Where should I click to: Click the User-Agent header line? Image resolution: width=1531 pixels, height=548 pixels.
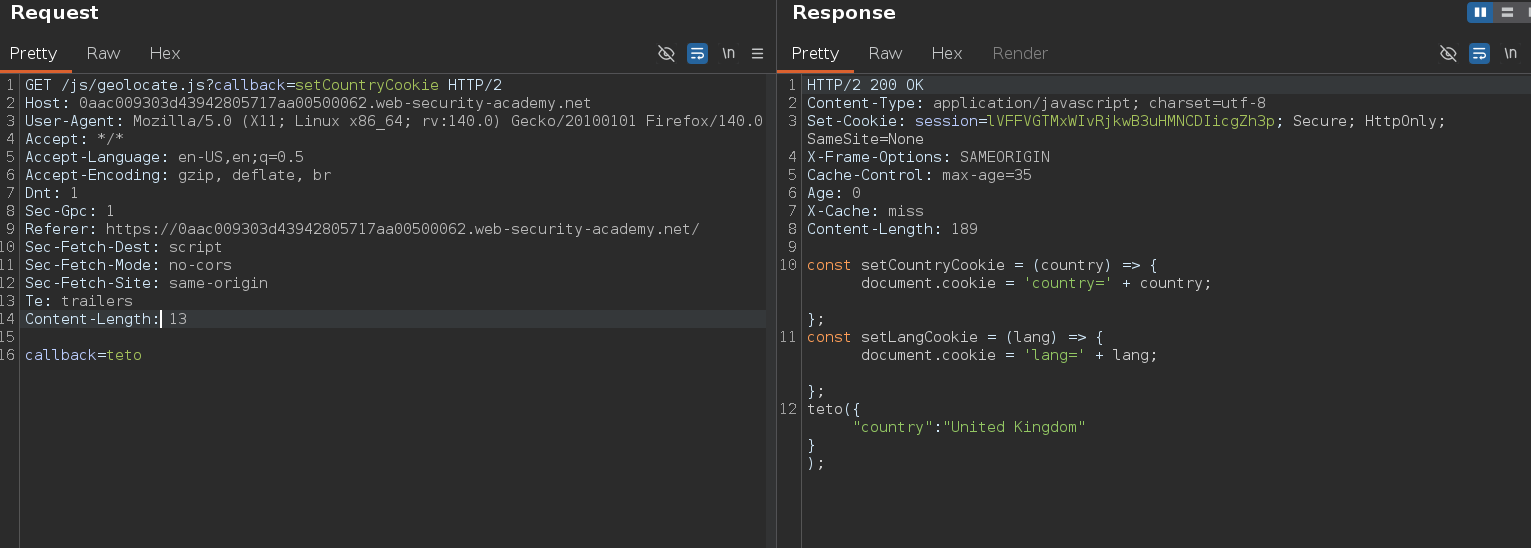pos(394,121)
